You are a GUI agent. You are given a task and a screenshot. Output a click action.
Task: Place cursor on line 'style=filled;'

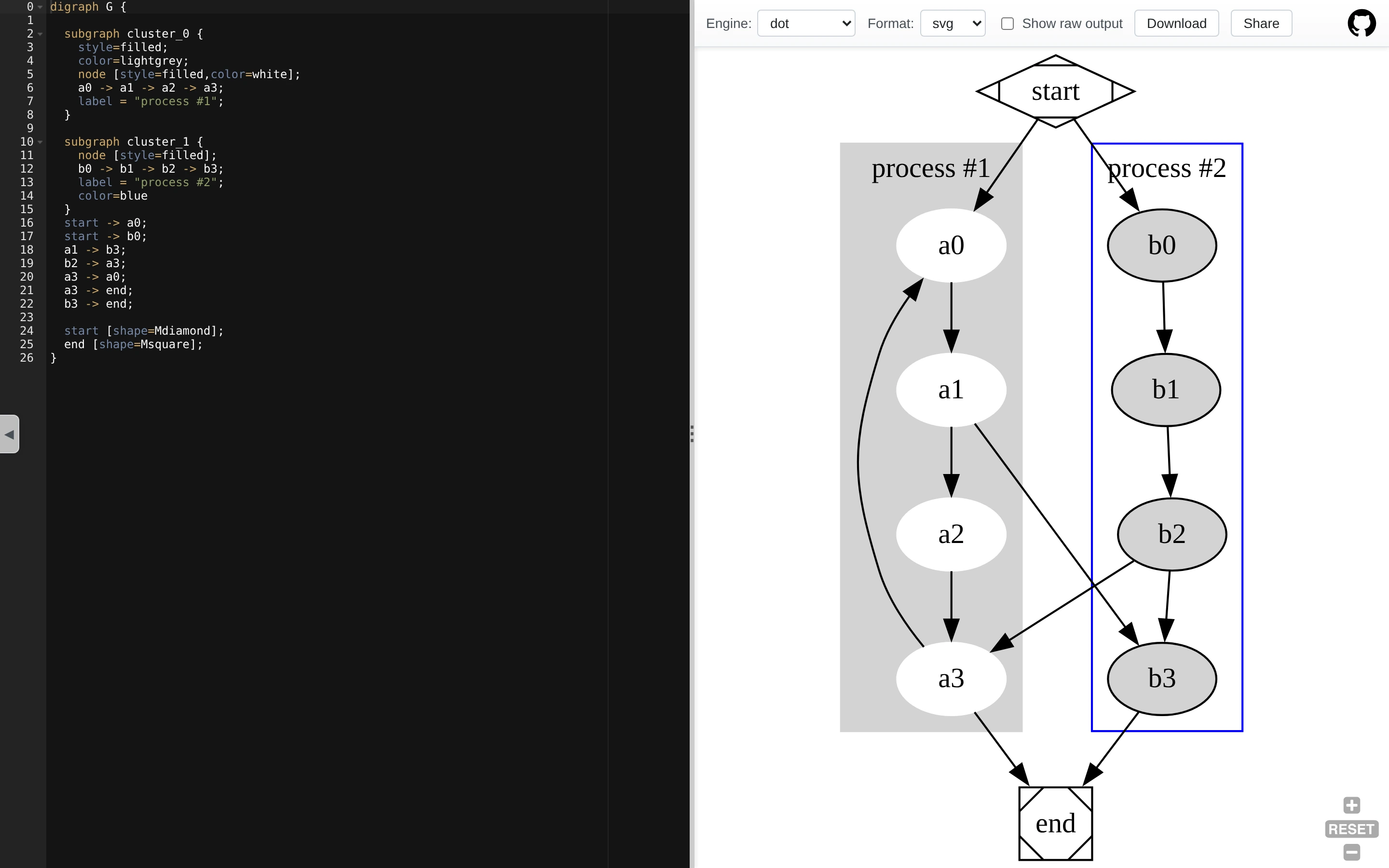pyautogui.click(x=123, y=47)
